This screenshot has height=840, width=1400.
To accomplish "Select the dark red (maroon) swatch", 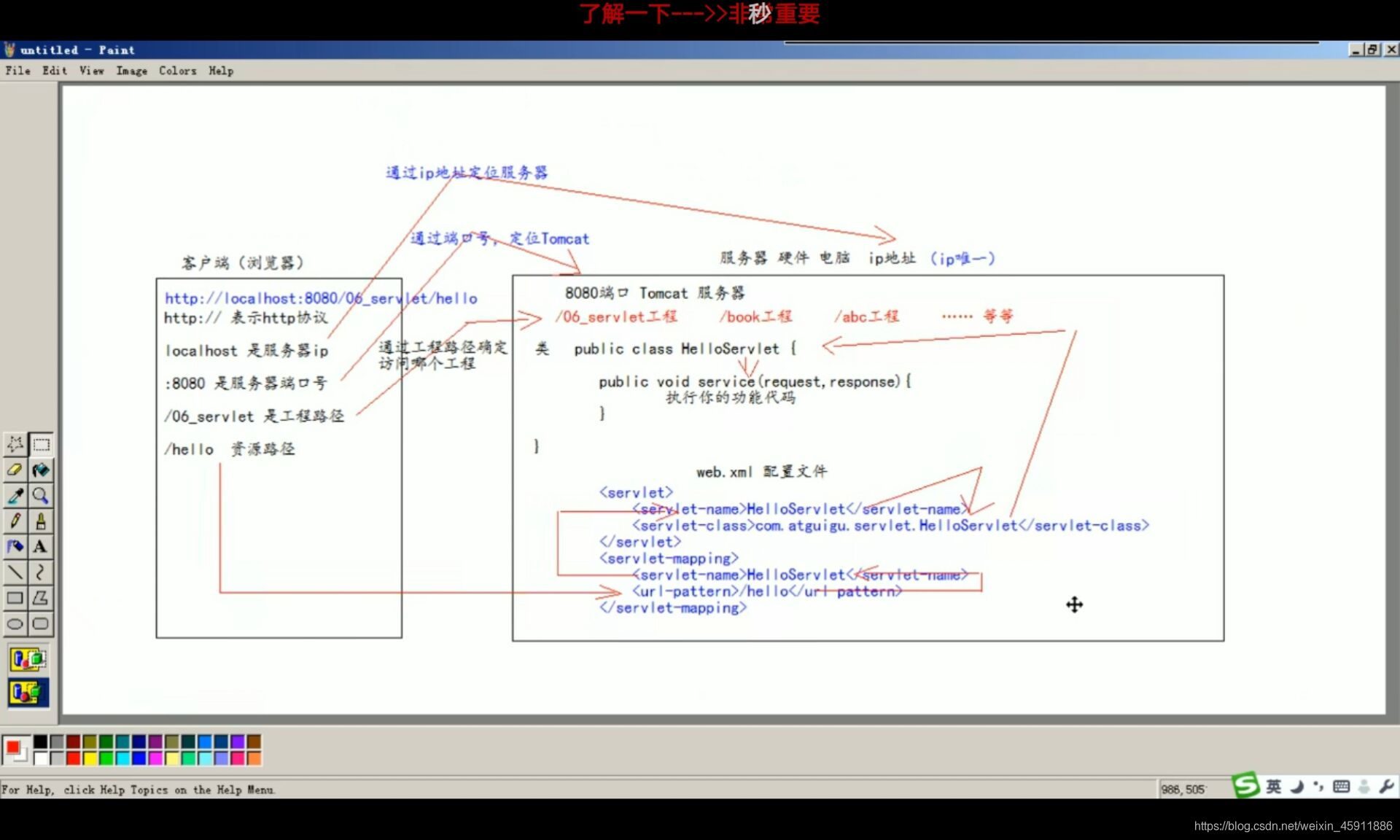I will click(x=74, y=742).
